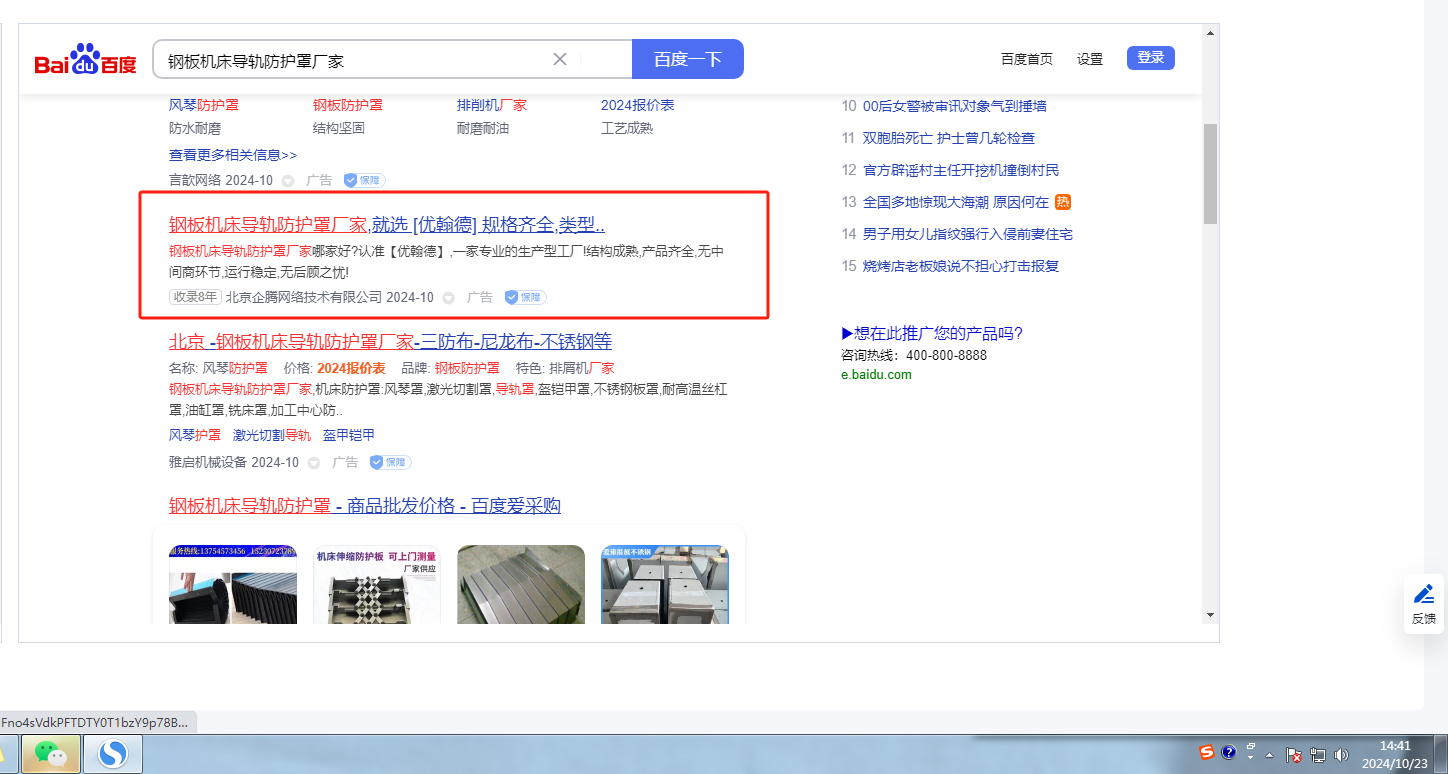Click the 保障 badge beside 北京企腾网络技术有限公司
This screenshot has width=1448, height=774.
click(525, 297)
